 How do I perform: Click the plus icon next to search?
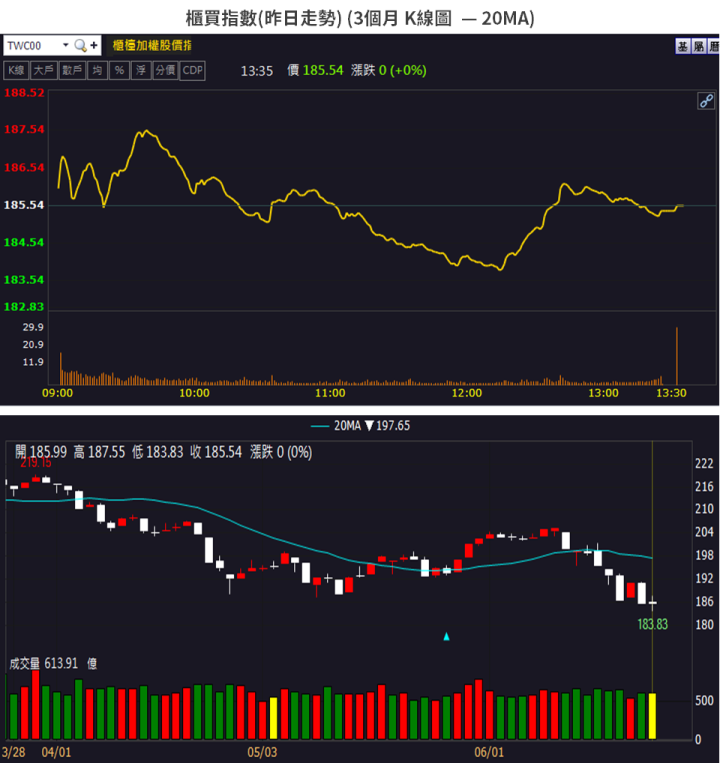point(94,45)
